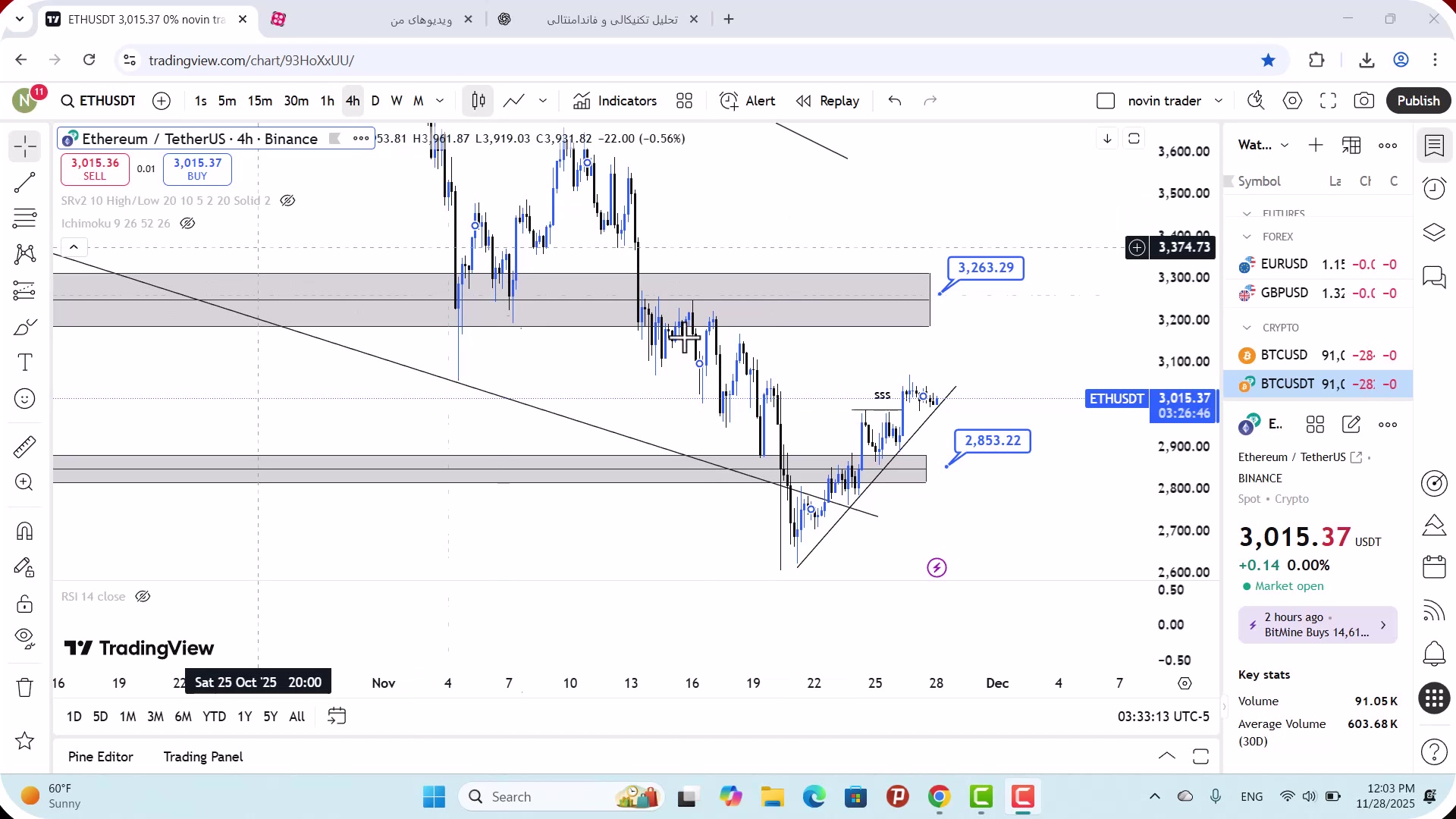This screenshot has width=1456, height=819.
Task: Set the date range to YTD
Action: [x=214, y=717]
